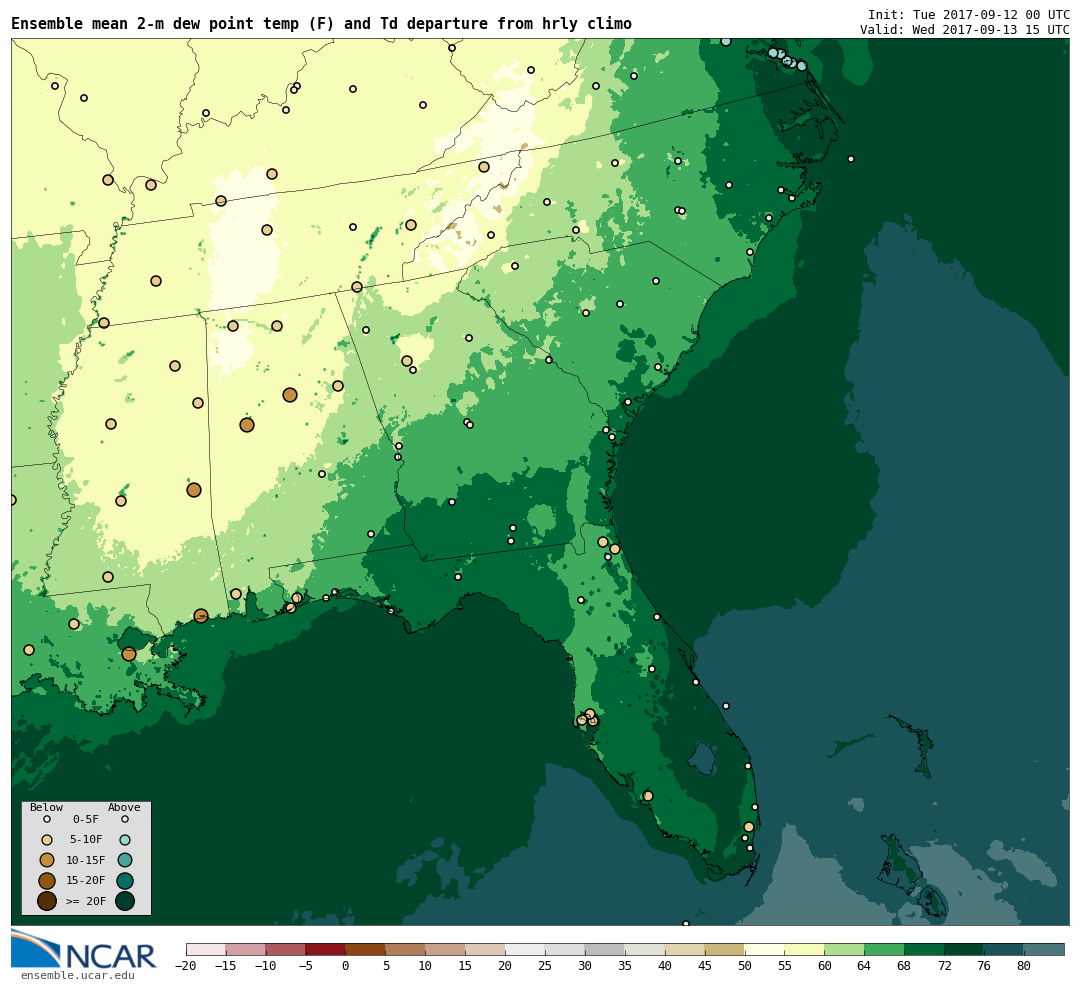Screen dimensions: 1080x988
Task: Click the Above 5-10F light teal circle in legend
Action: (125, 840)
